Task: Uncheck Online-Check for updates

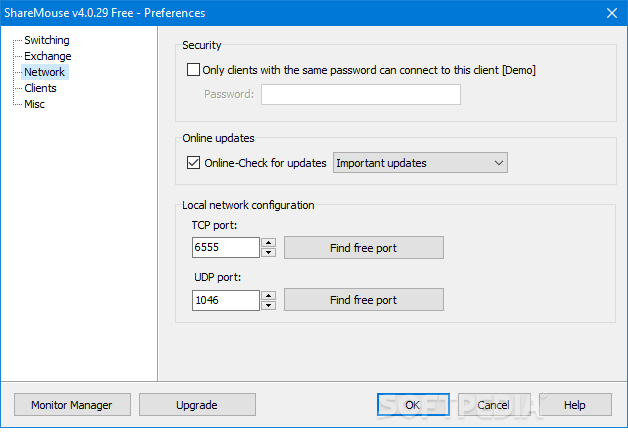Action: pos(193,163)
